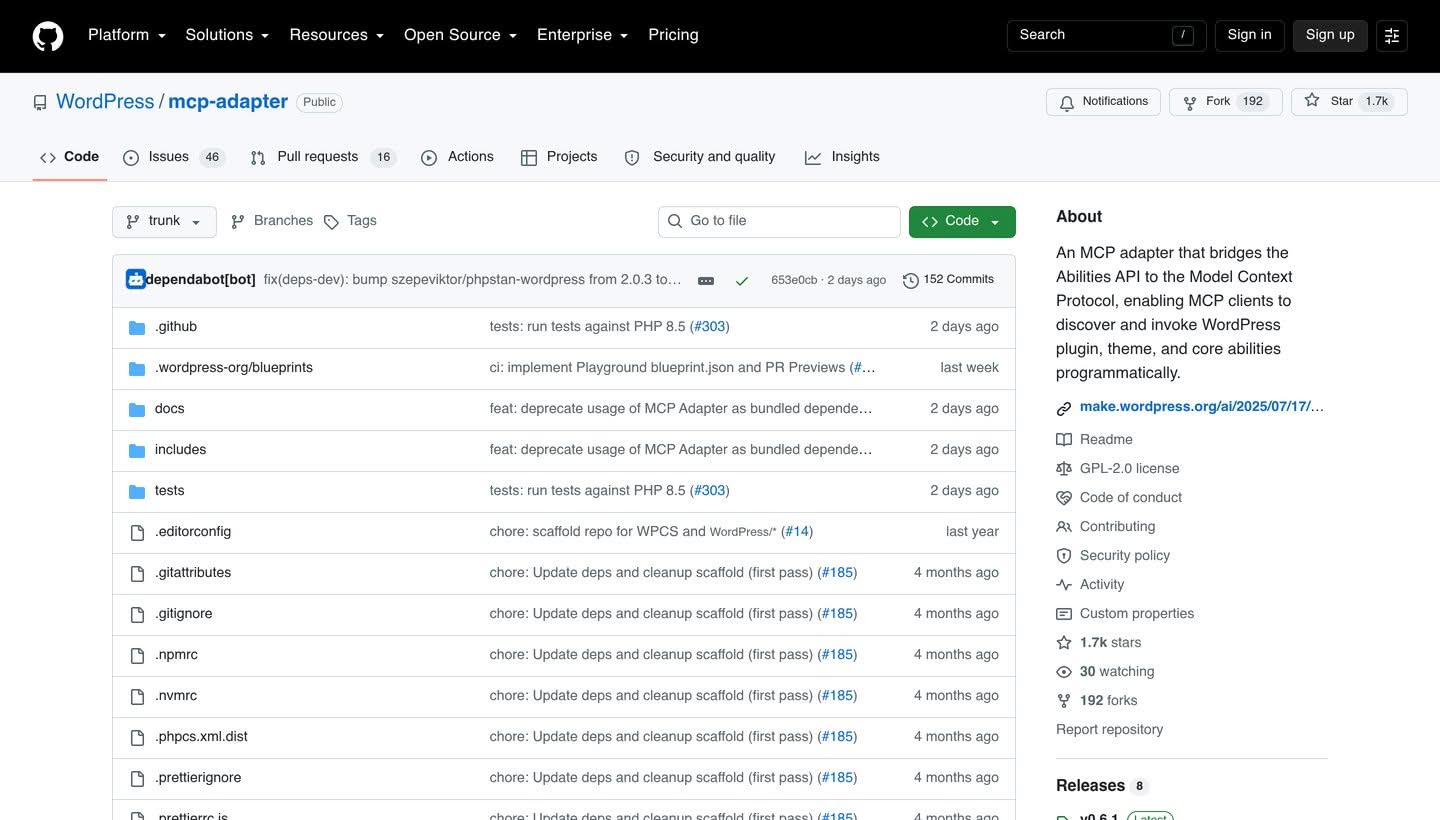Click the dependabot avatar icon

(136, 280)
